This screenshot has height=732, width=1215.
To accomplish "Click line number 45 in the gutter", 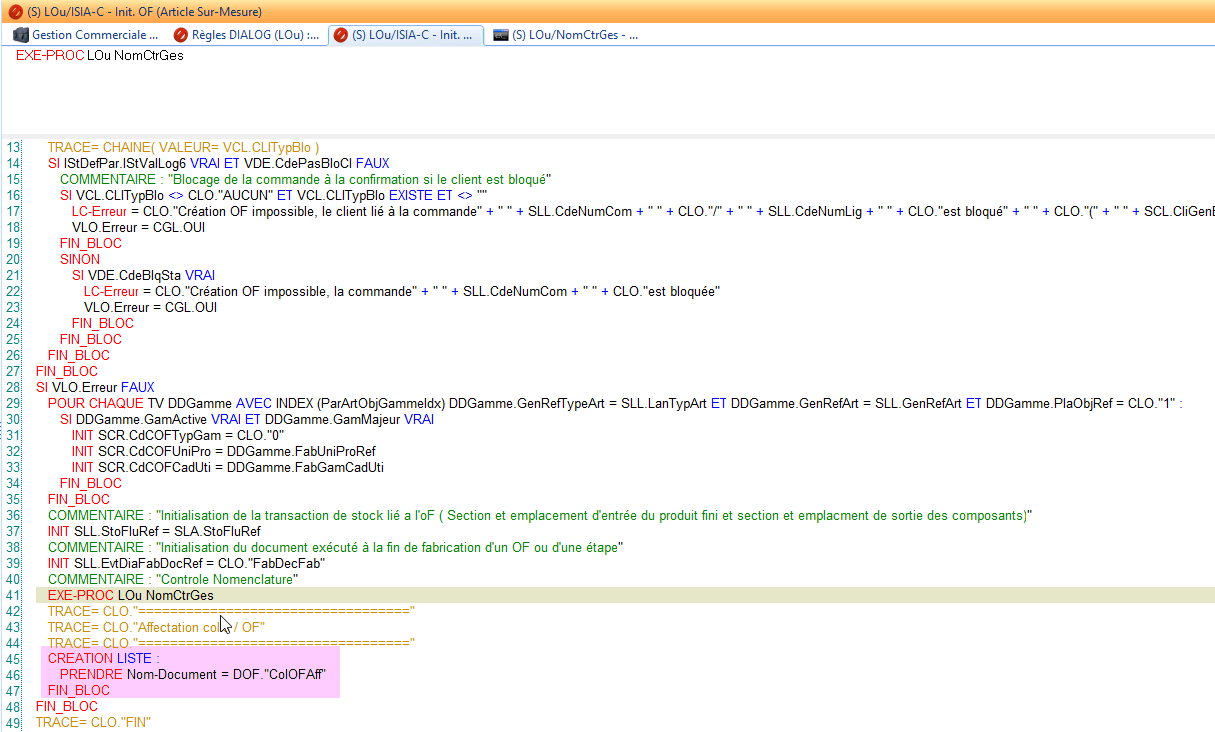I will click(13, 658).
